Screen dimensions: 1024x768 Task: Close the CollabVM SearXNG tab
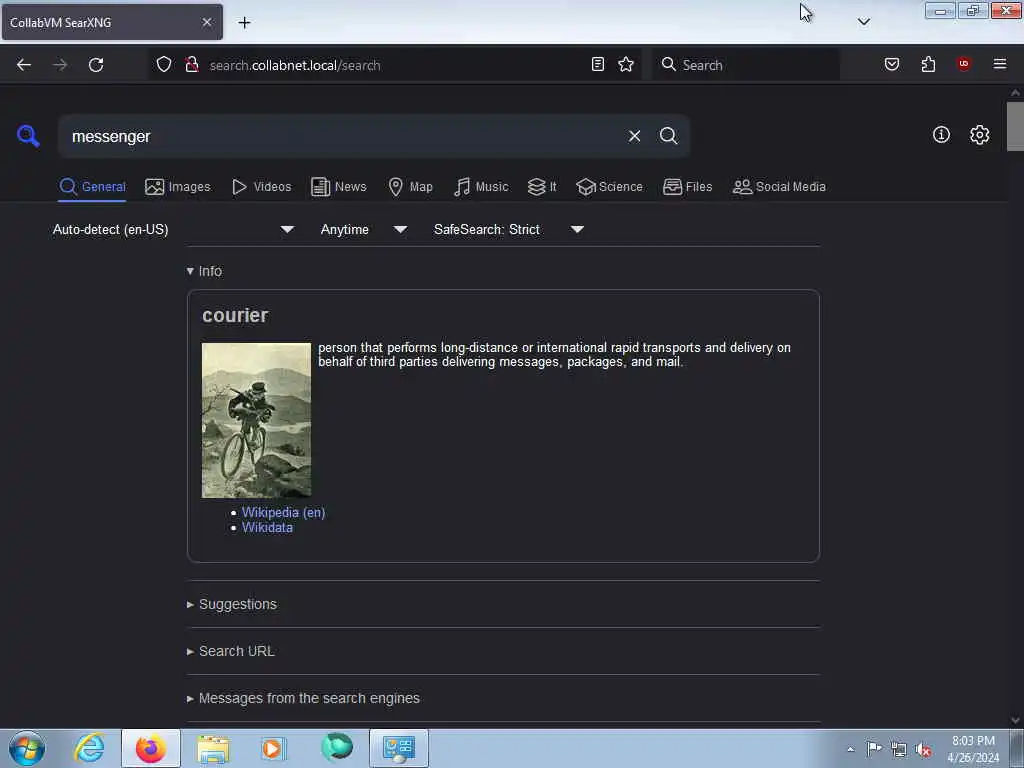tap(206, 22)
